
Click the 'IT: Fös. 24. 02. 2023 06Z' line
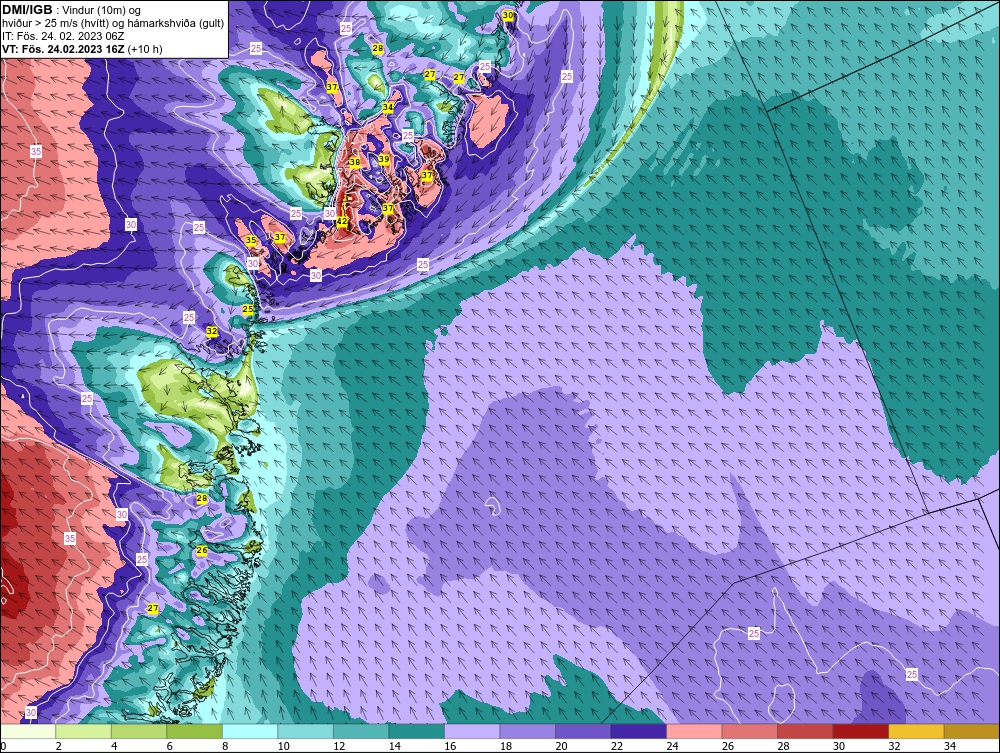tap(63, 36)
